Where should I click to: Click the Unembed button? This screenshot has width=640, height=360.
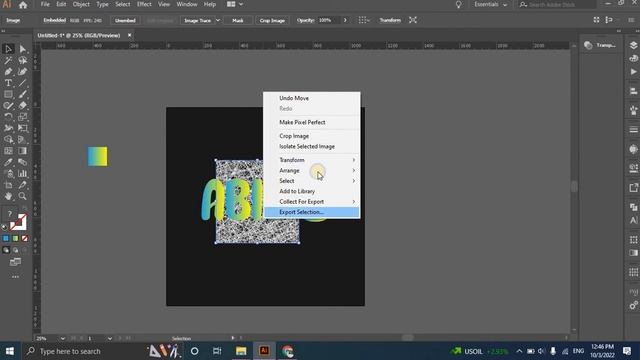(125, 20)
